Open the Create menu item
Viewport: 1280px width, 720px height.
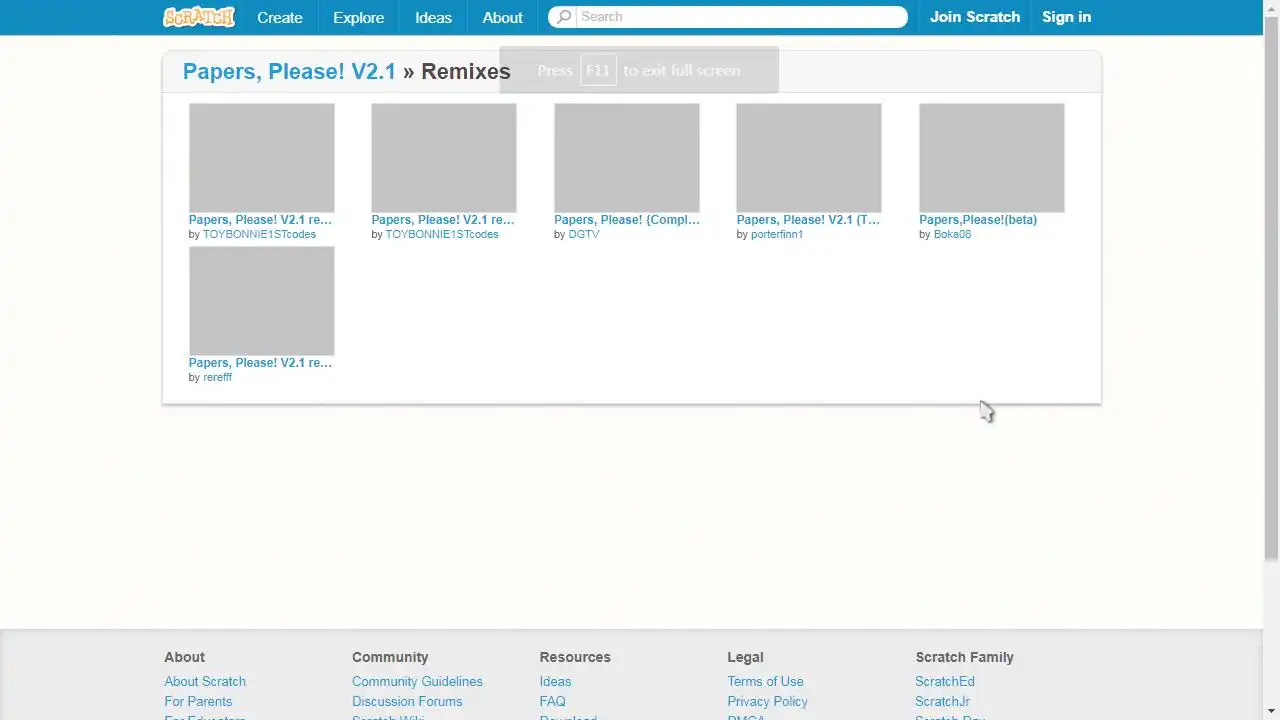tap(279, 17)
